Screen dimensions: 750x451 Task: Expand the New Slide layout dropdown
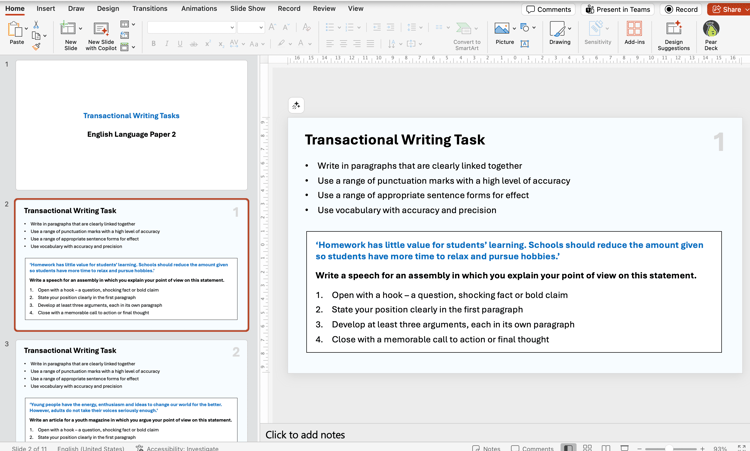[x=81, y=28]
